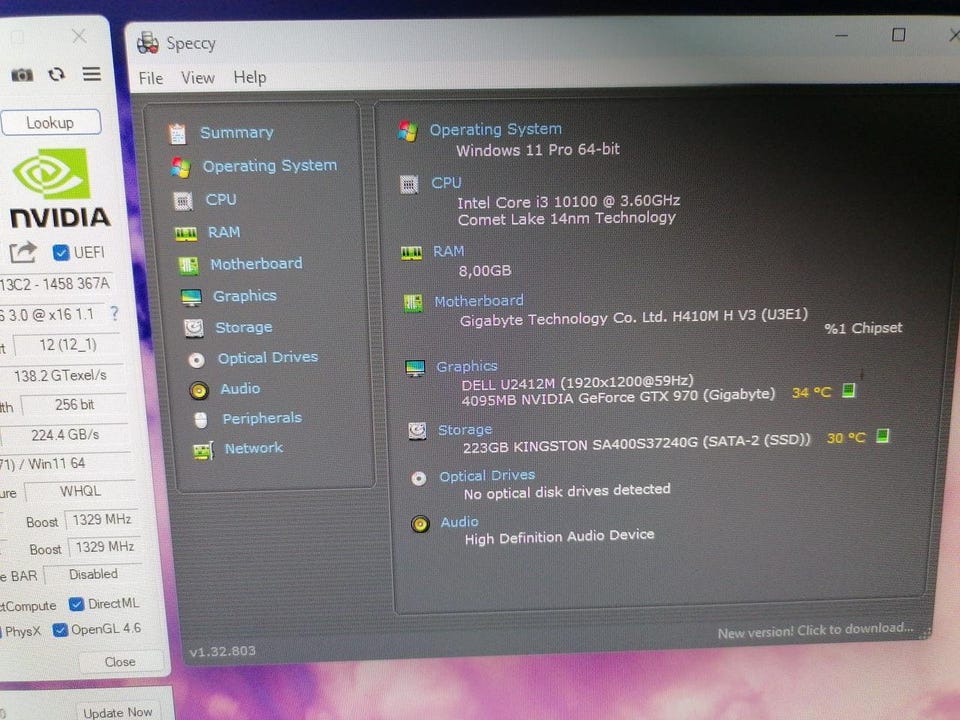Viewport: 960px width, 720px height.
Task: Select Graphics in the sidebar
Action: 245,296
